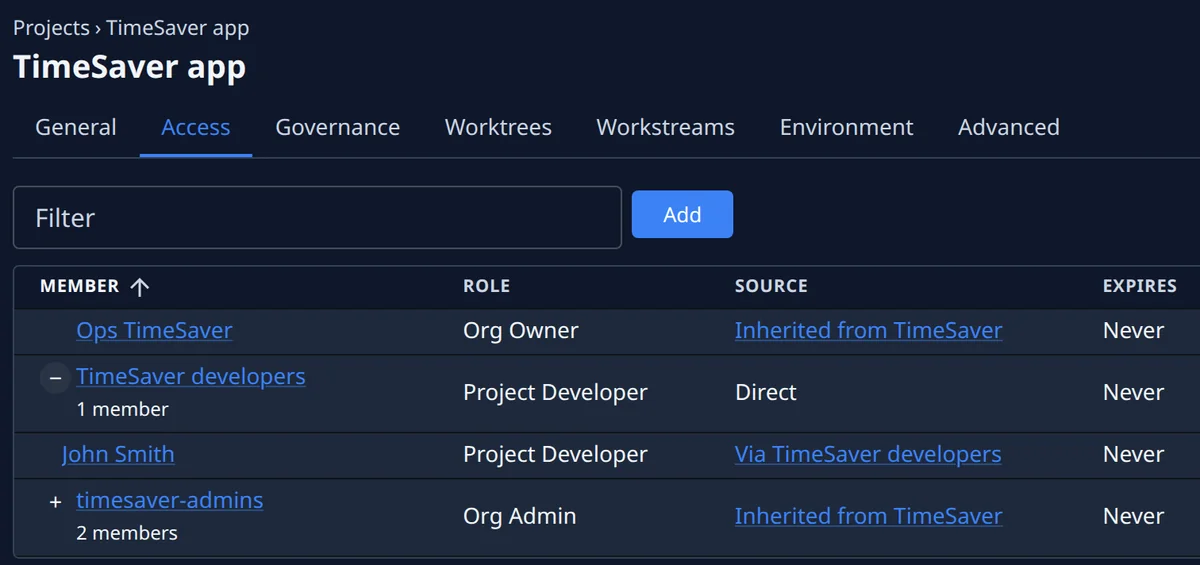Viewport: 1200px width, 565px height.
Task: Select the Access tab
Action: point(196,127)
